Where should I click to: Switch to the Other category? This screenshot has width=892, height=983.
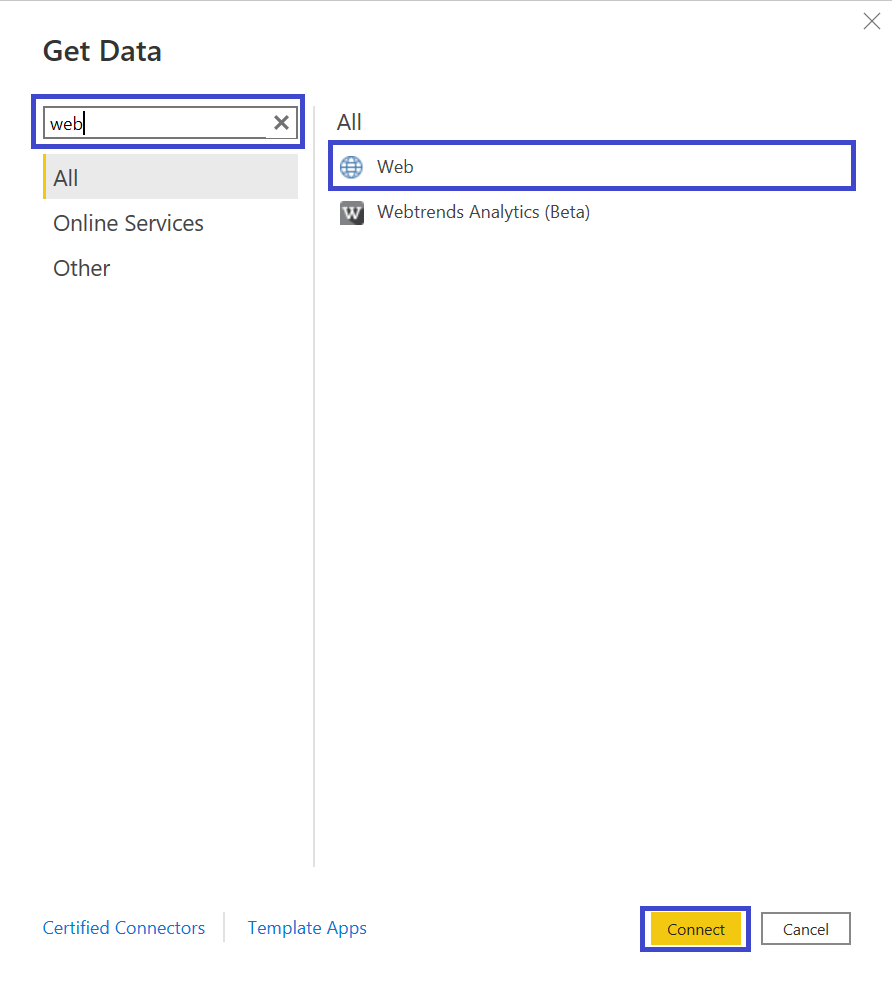[81, 267]
